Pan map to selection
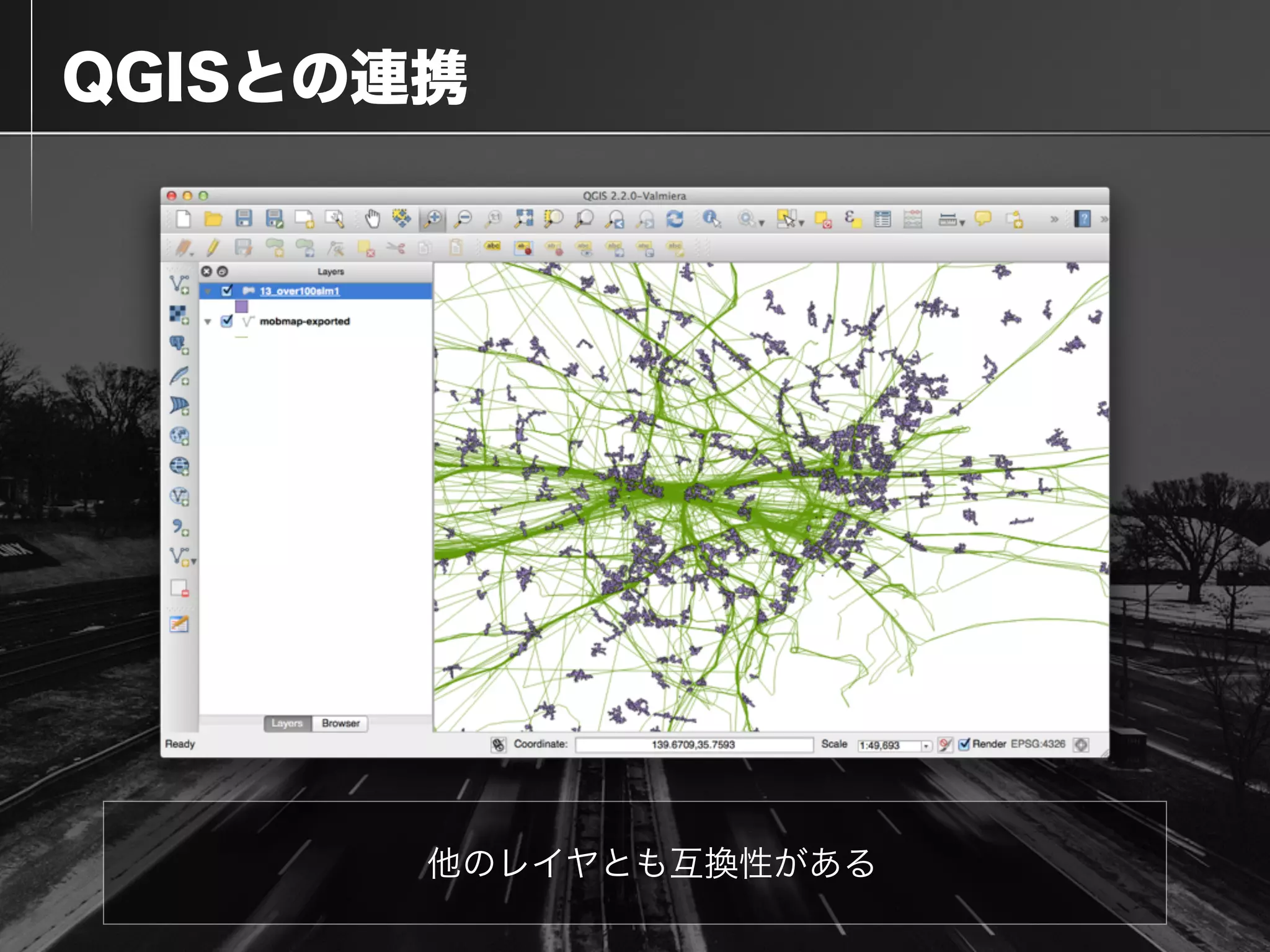The height and width of the screenshot is (952, 1270). 402,218
